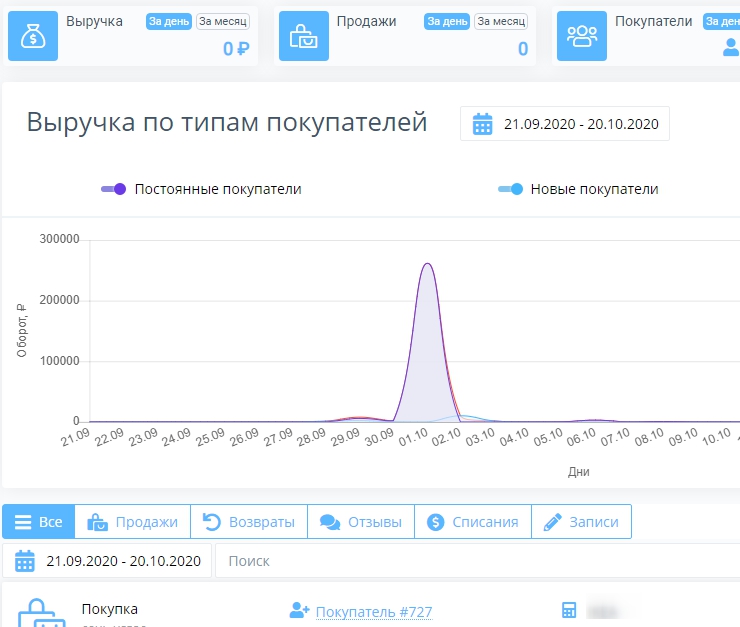The height and width of the screenshot is (627, 740).
Task: Toggle Выручка to За день
Action: [x=168, y=21]
